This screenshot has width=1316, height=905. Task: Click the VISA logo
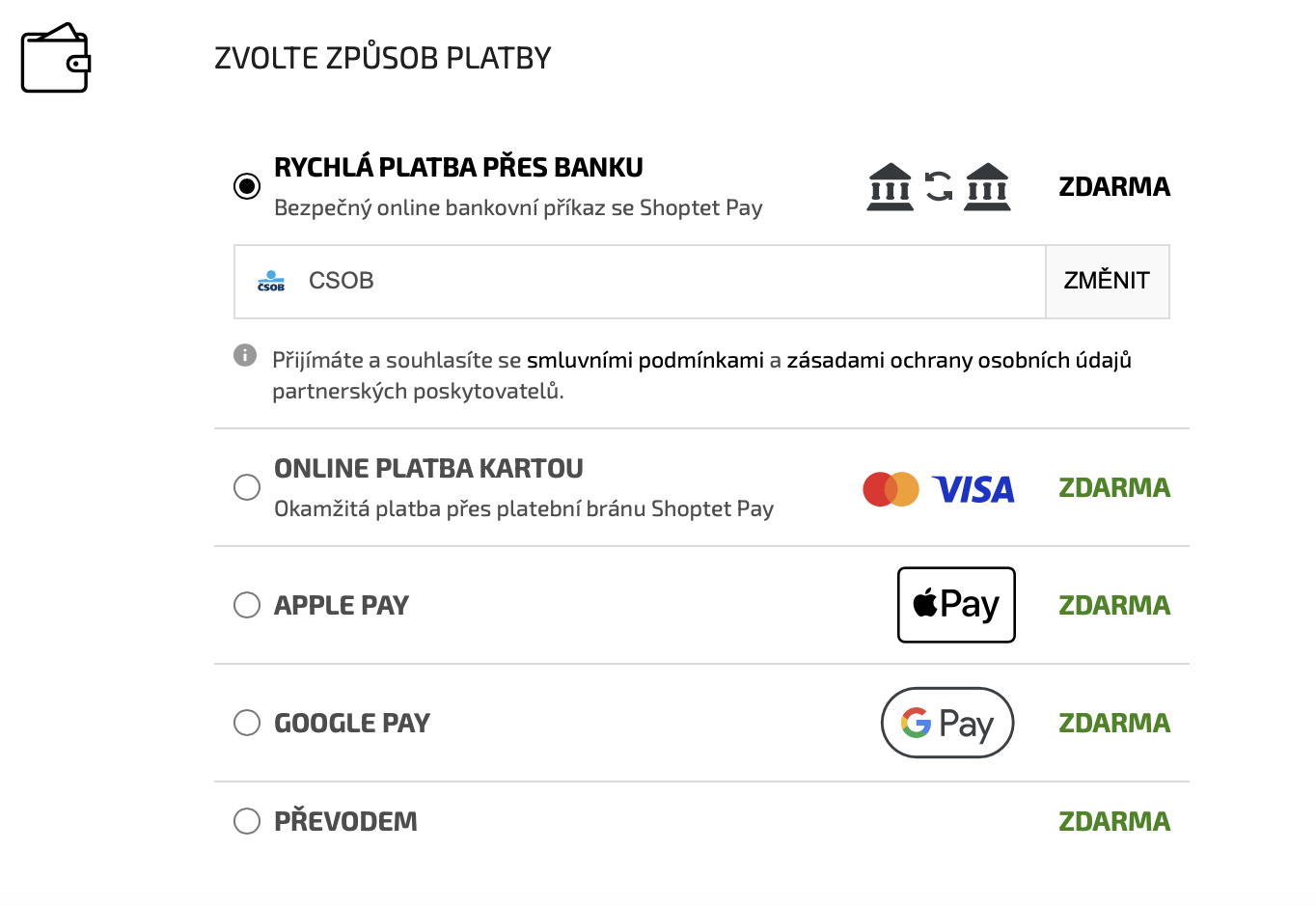973,489
